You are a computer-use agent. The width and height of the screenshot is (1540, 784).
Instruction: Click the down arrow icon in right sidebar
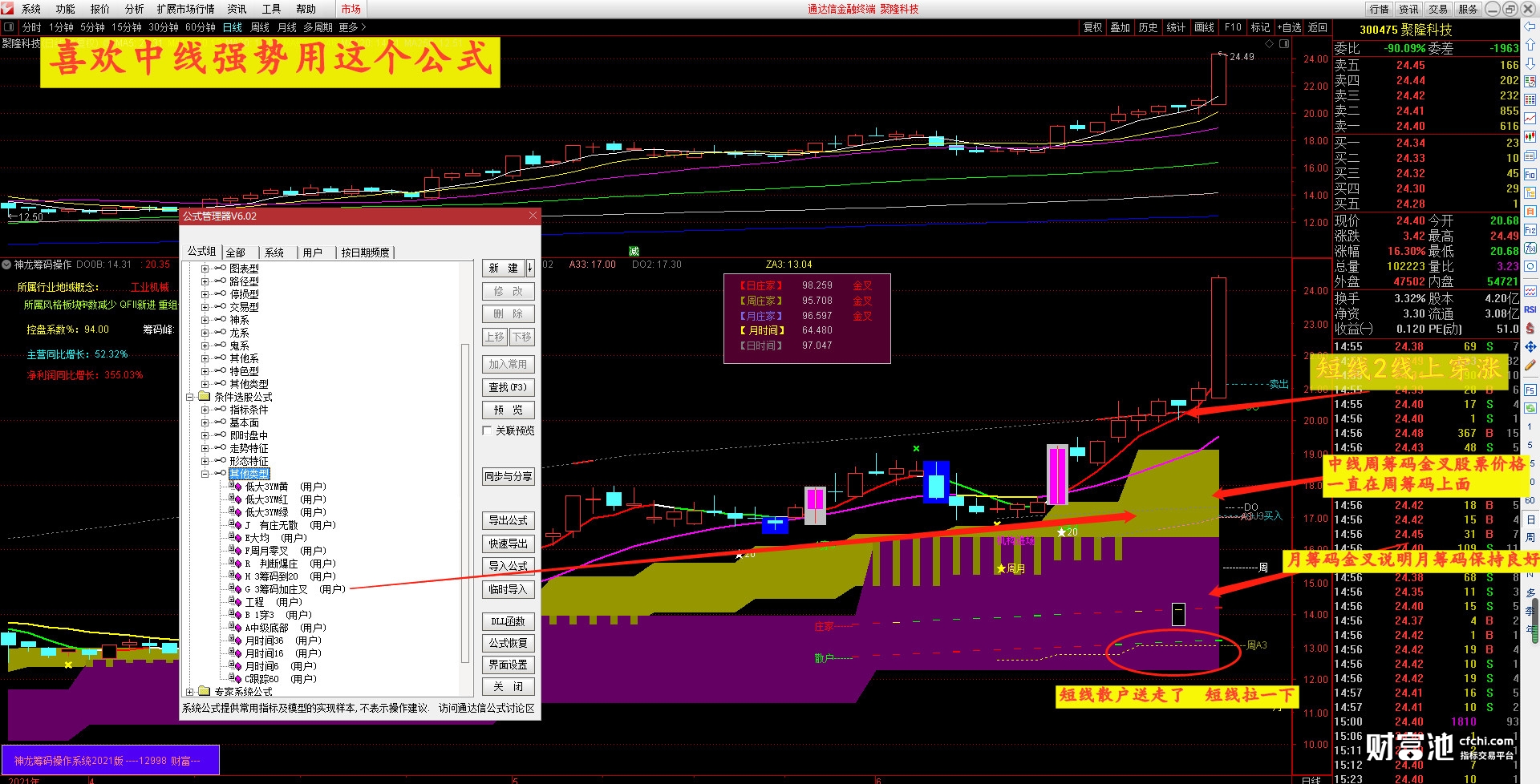[1530, 63]
